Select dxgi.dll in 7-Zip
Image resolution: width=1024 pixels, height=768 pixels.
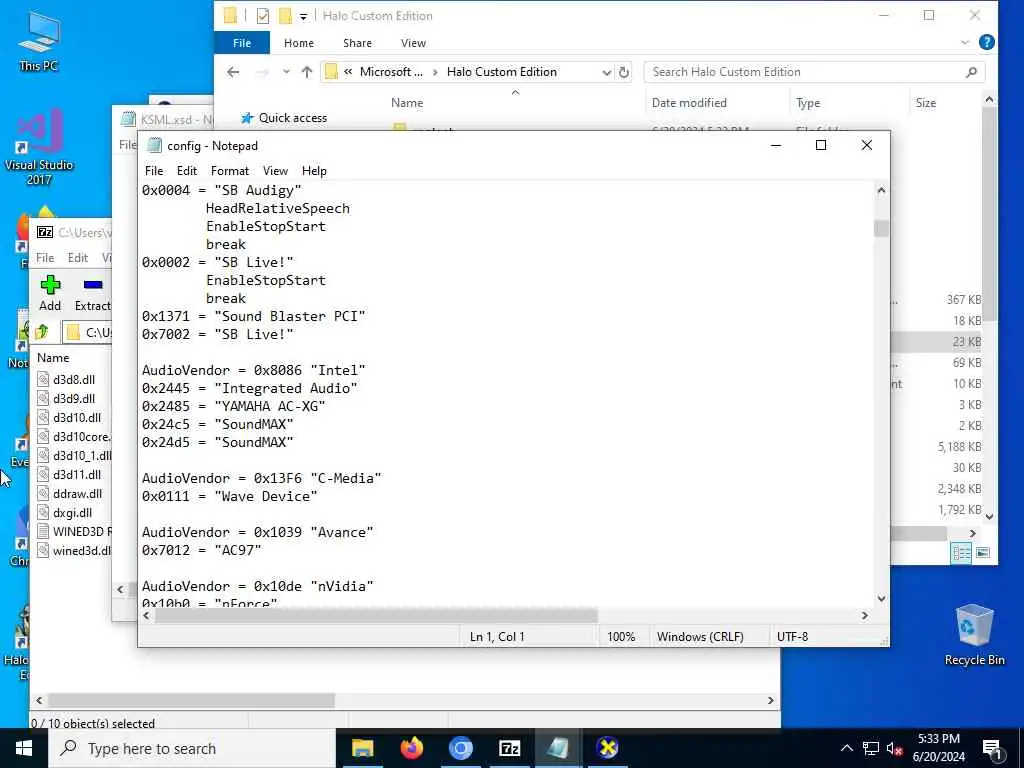[72, 513]
